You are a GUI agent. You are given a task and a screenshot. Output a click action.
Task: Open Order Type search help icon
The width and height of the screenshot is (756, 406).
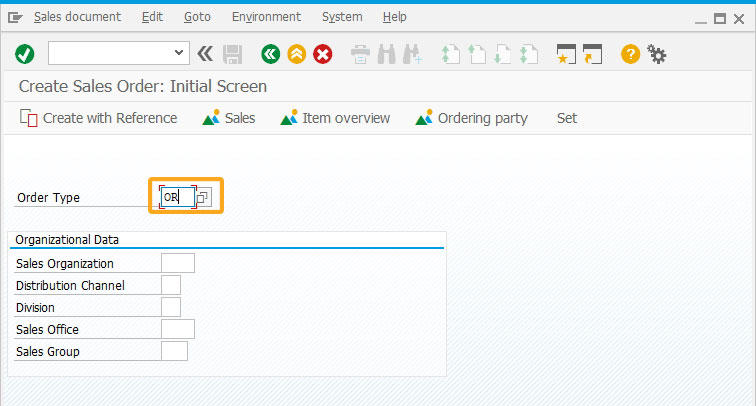point(203,197)
